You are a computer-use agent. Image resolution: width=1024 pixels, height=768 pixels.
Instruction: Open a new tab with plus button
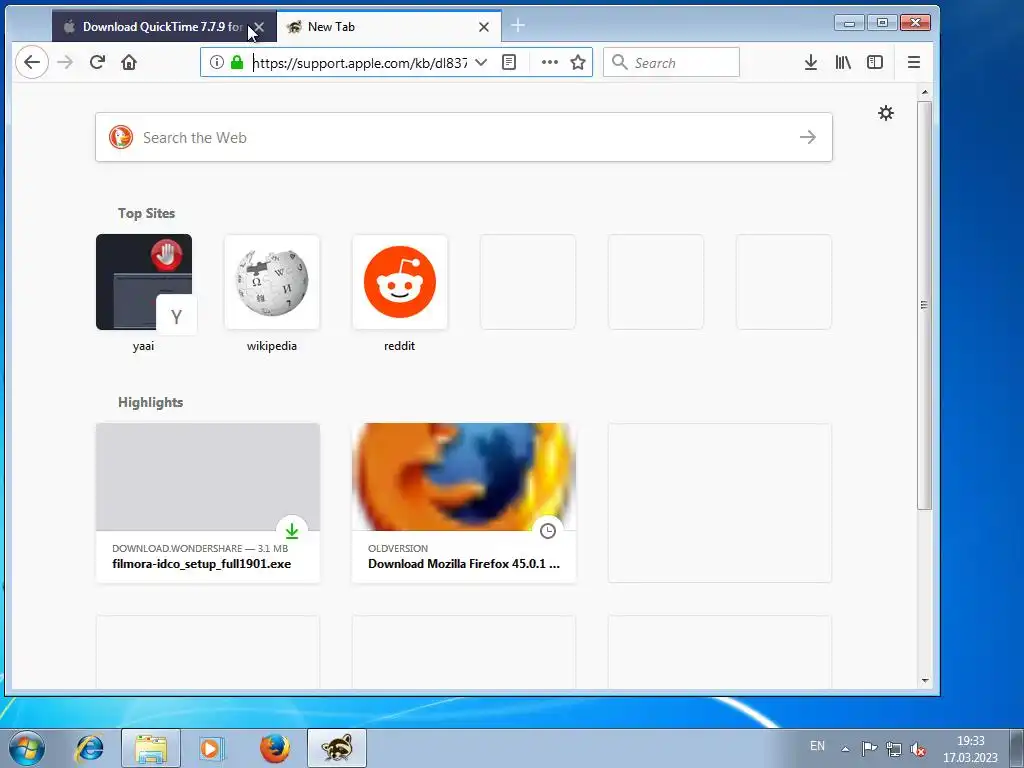(518, 26)
